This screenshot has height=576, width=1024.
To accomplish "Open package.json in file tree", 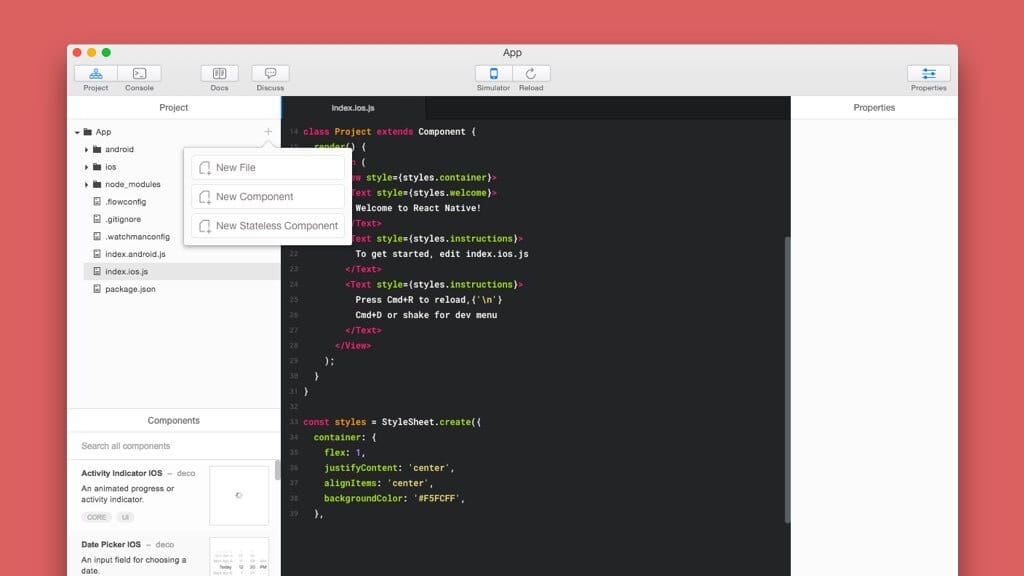I will click(130, 289).
